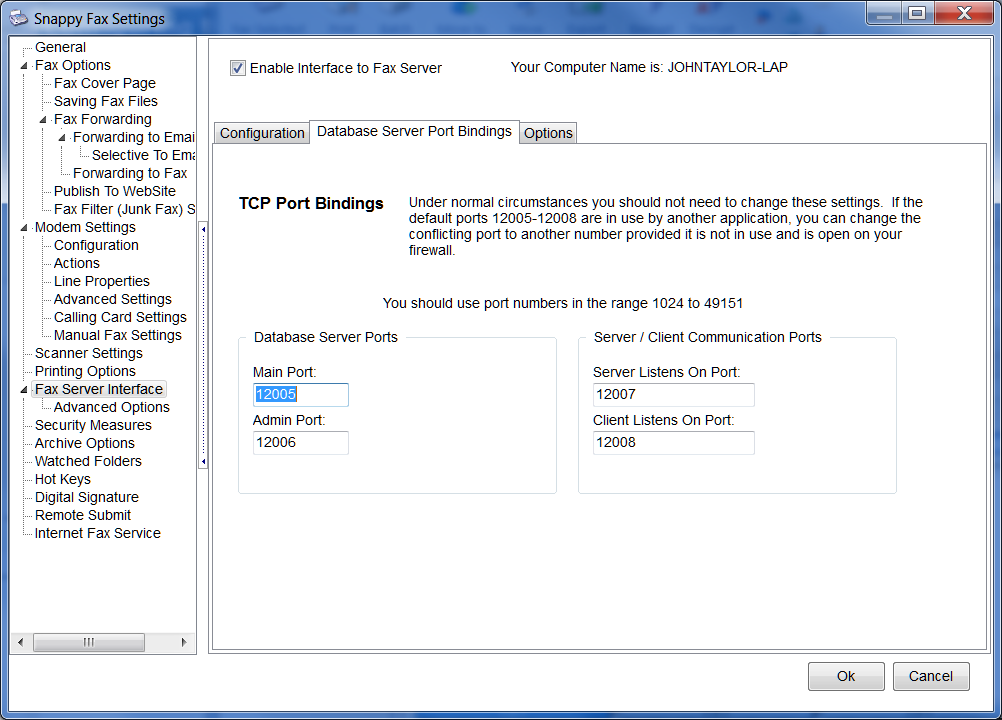
Task: Dismiss dialog with the Cancel button
Action: 931,676
